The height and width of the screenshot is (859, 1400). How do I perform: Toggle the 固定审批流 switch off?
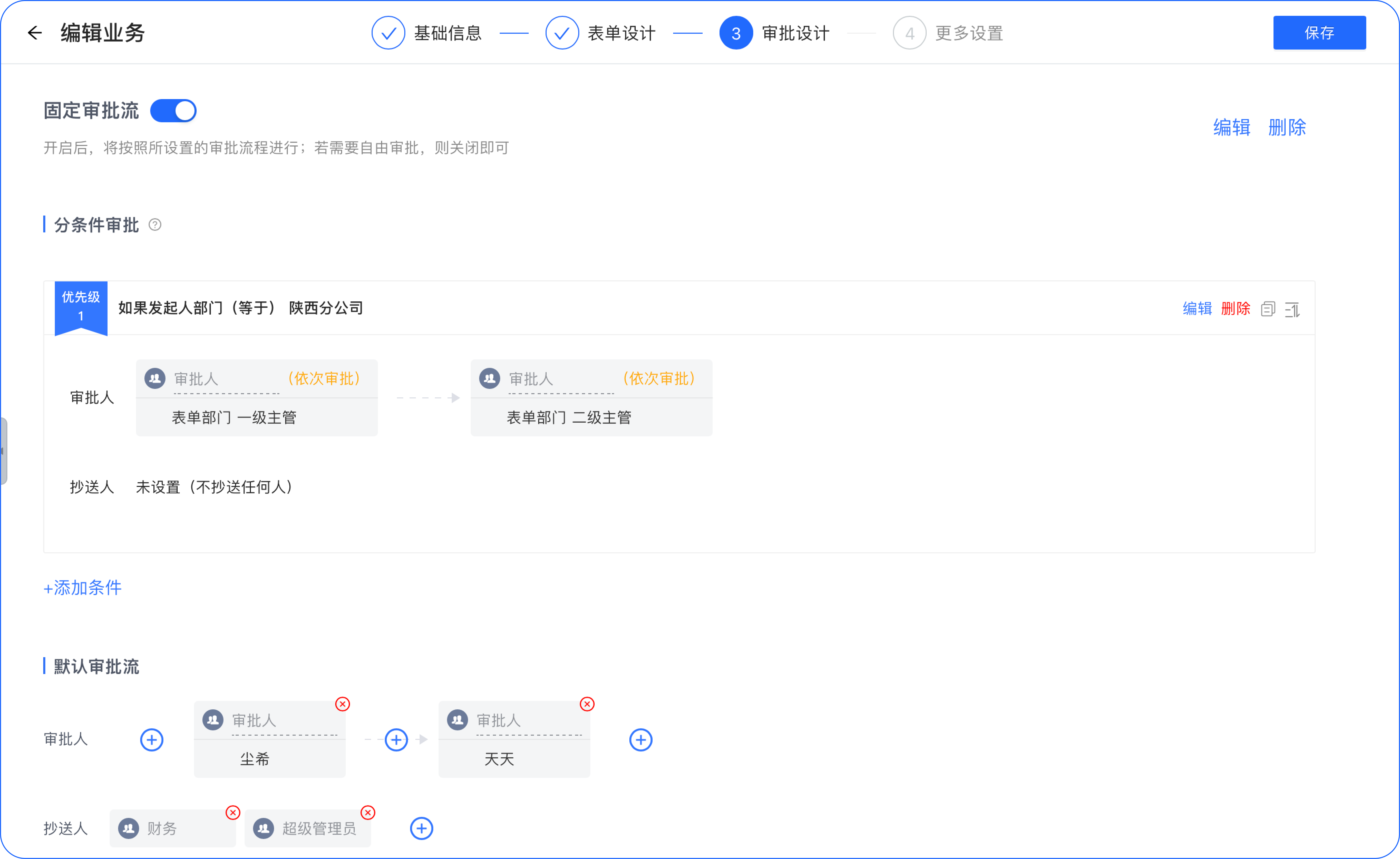point(173,111)
